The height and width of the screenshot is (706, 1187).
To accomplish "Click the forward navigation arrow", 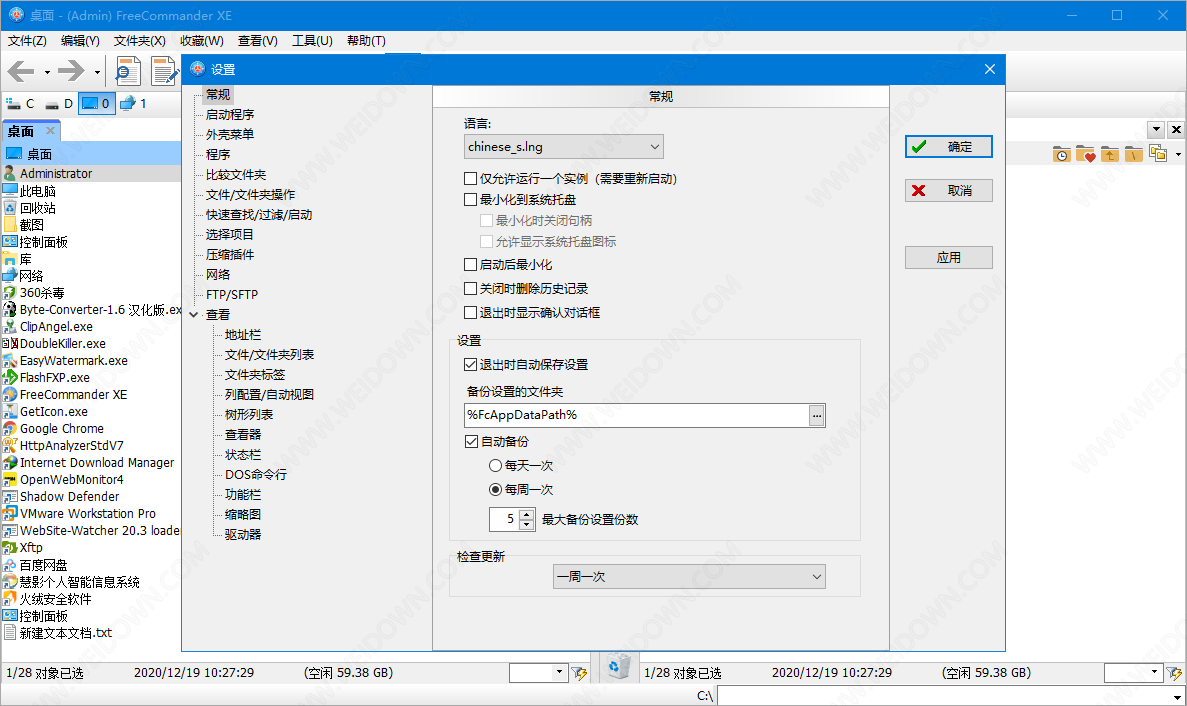I will click(71, 71).
